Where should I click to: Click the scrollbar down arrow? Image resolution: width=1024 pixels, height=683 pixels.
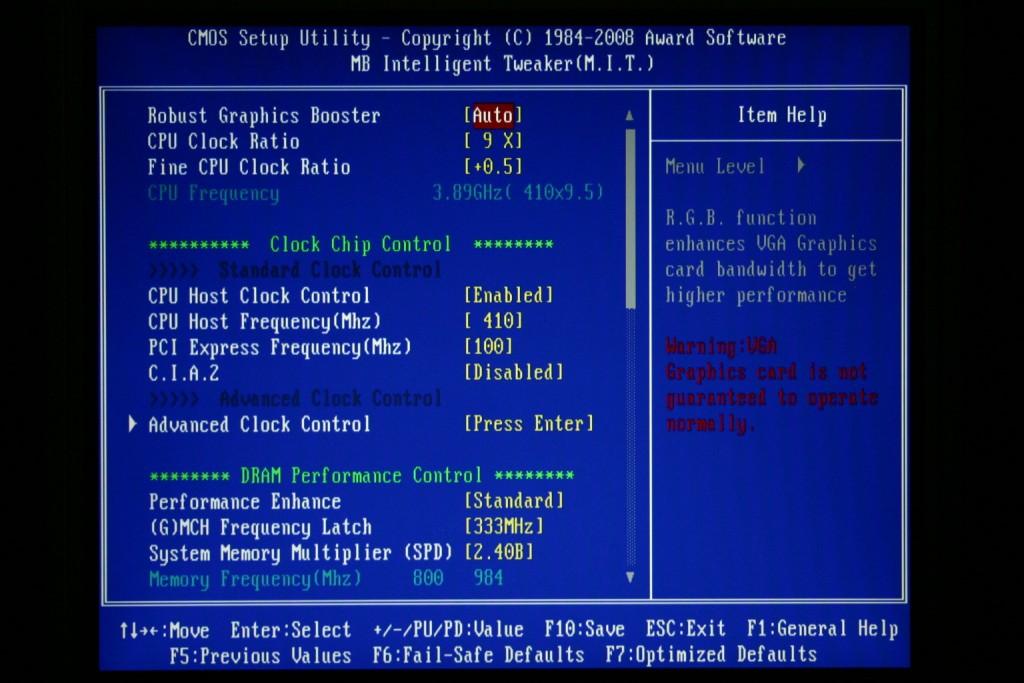click(630, 577)
